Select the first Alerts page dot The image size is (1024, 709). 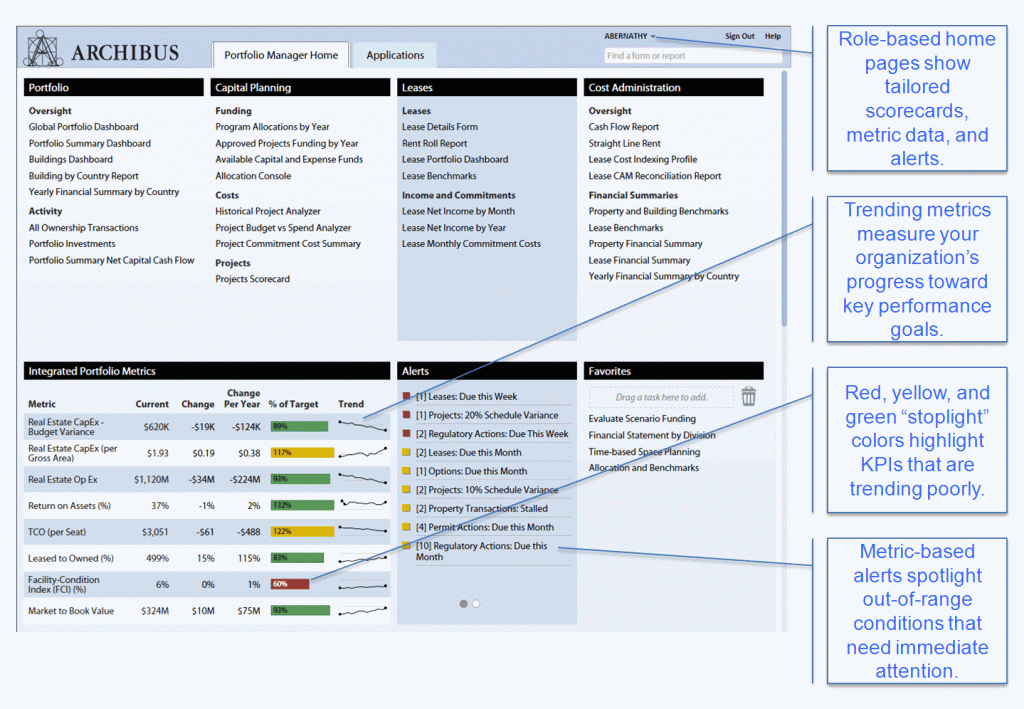tap(463, 604)
